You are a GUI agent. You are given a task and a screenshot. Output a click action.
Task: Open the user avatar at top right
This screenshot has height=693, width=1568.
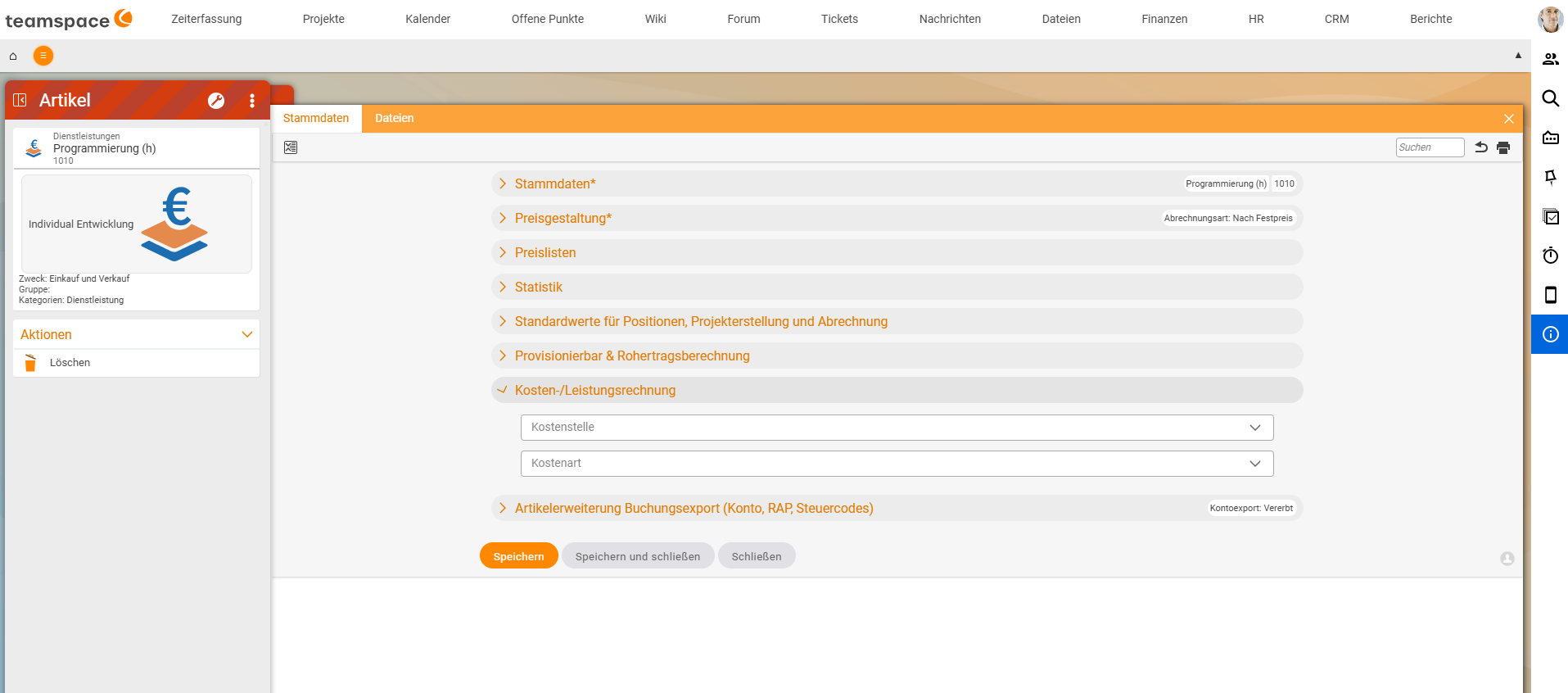(x=1550, y=19)
